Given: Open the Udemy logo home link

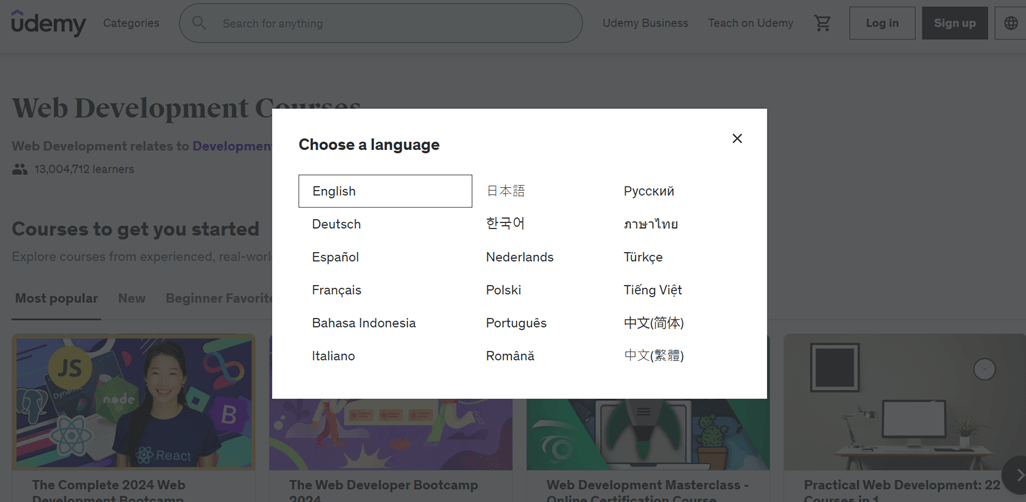Looking at the screenshot, I should [x=48, y=23].
